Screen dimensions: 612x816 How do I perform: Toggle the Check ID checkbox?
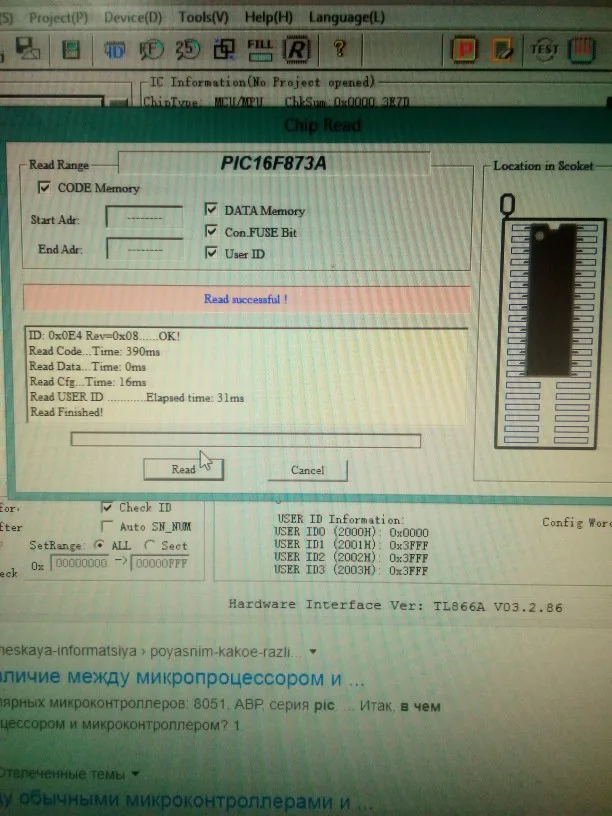(107, 507)
